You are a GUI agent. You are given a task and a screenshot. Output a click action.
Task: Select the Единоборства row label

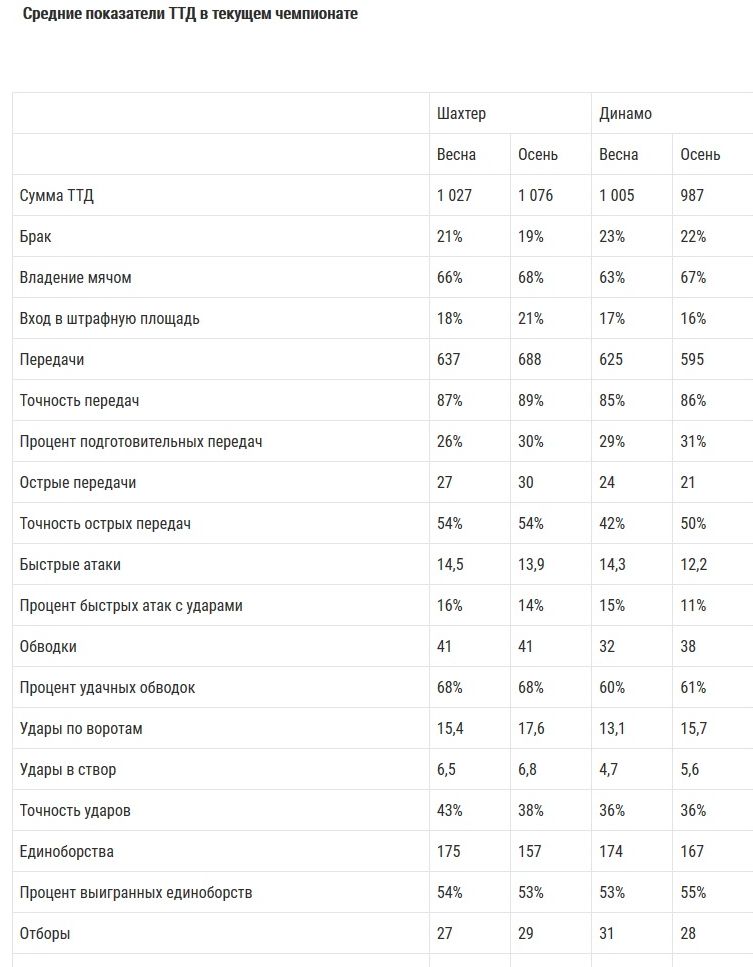[x=67, y=852]
